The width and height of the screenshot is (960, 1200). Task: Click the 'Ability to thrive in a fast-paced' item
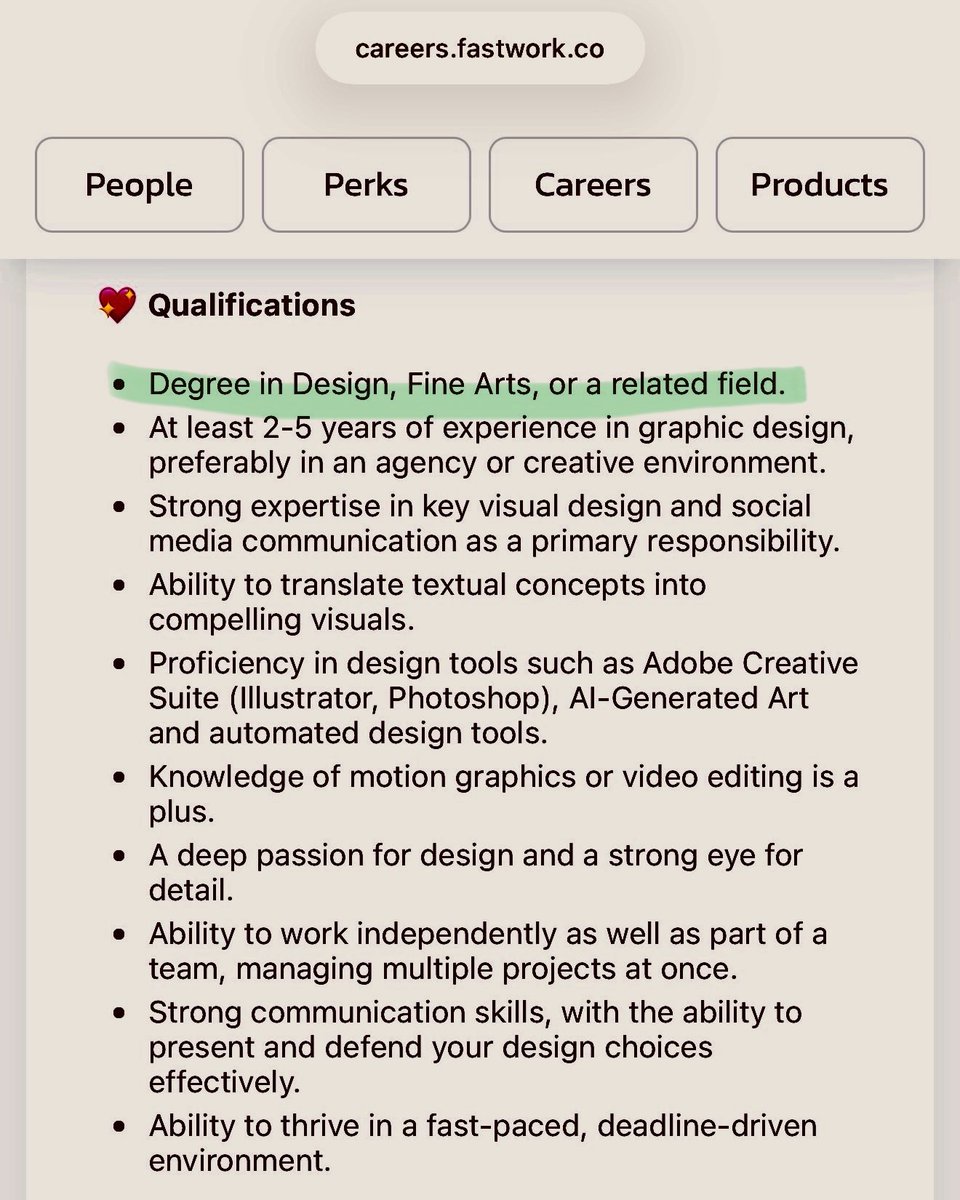[483, 1143]
